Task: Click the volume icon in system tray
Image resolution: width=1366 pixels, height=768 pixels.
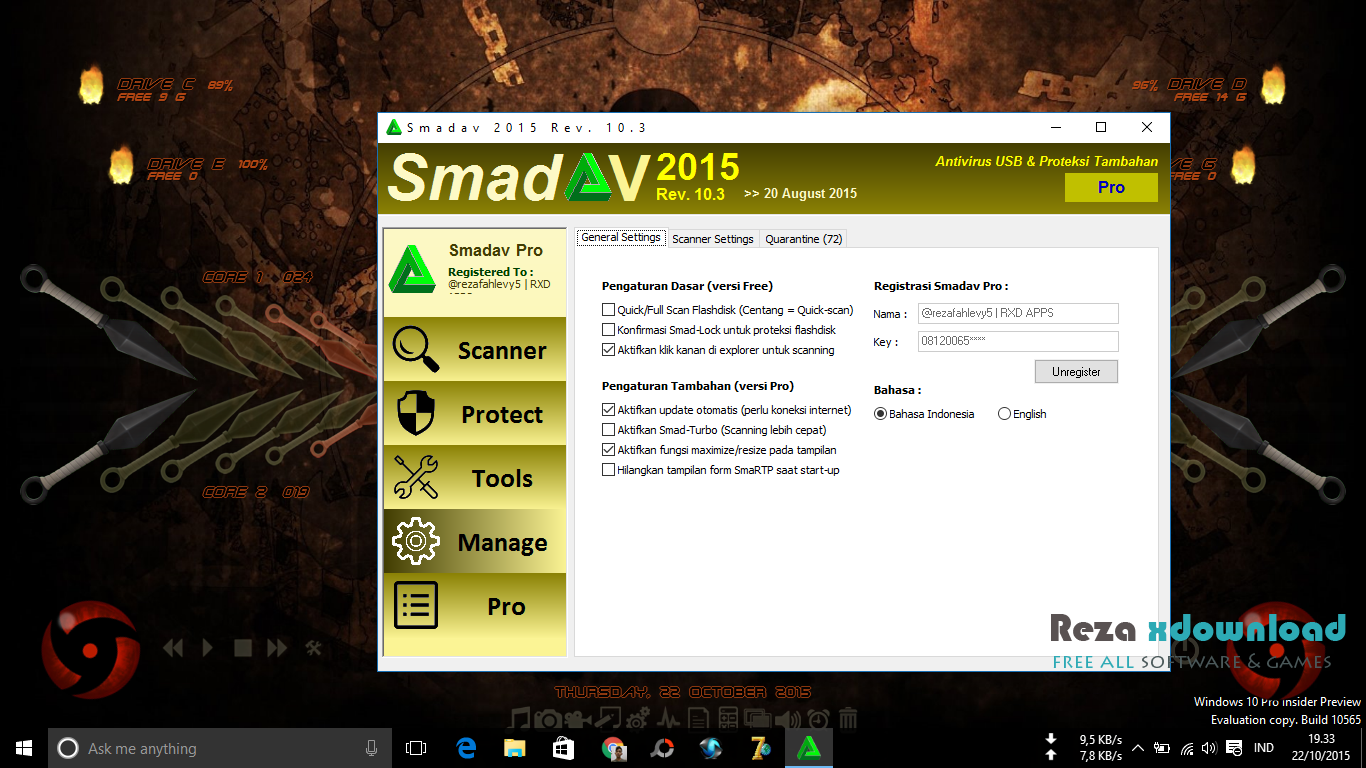Action: (x=1209, y=748)
